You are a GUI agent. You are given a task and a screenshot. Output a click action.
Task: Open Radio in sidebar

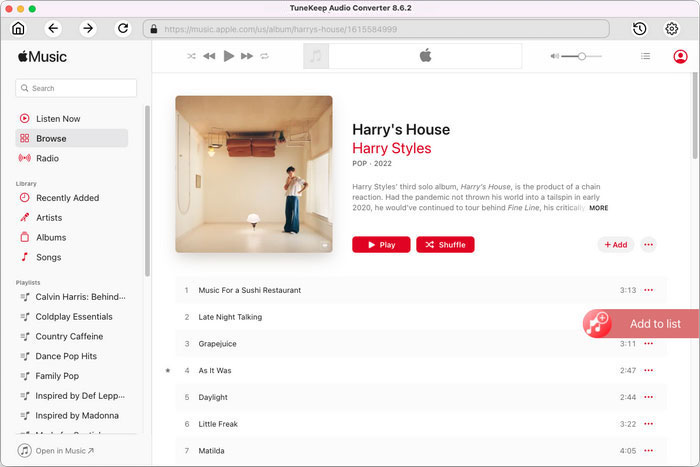72,158
